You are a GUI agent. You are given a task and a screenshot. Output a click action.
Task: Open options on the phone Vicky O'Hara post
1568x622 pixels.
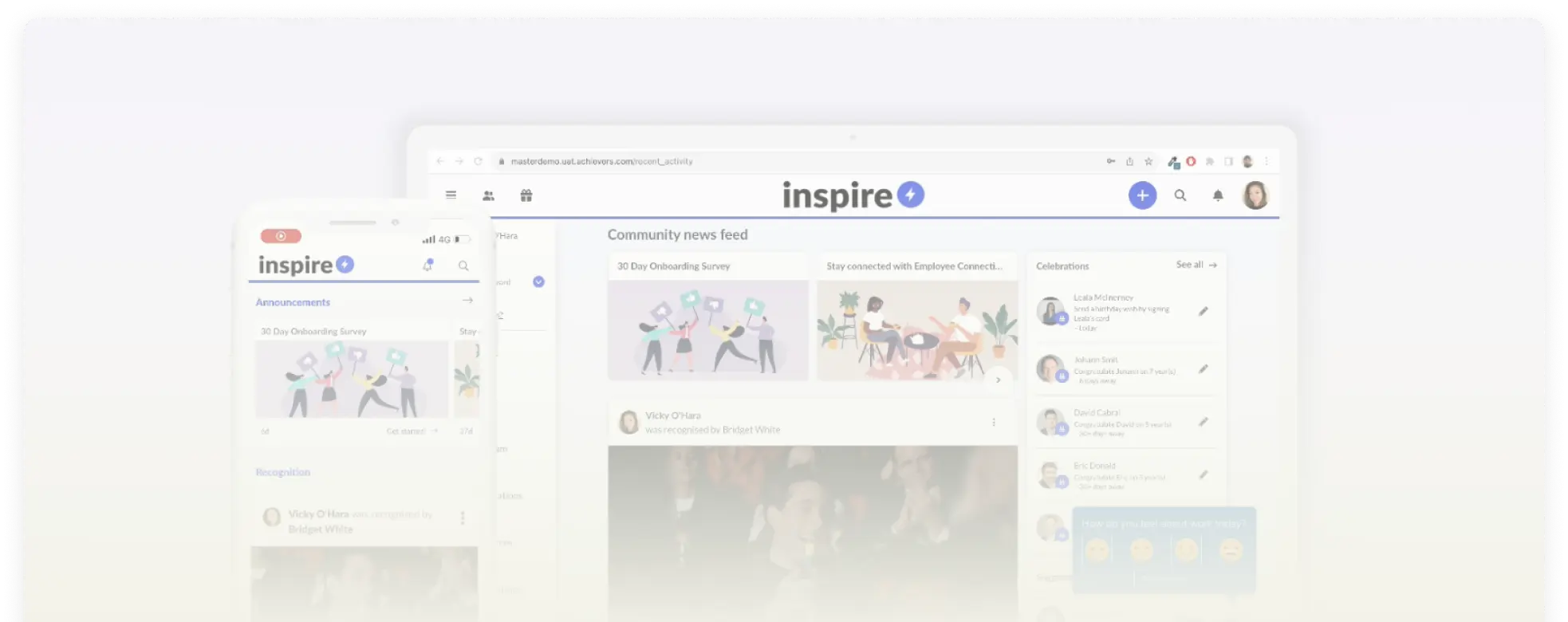pos(463,518)
